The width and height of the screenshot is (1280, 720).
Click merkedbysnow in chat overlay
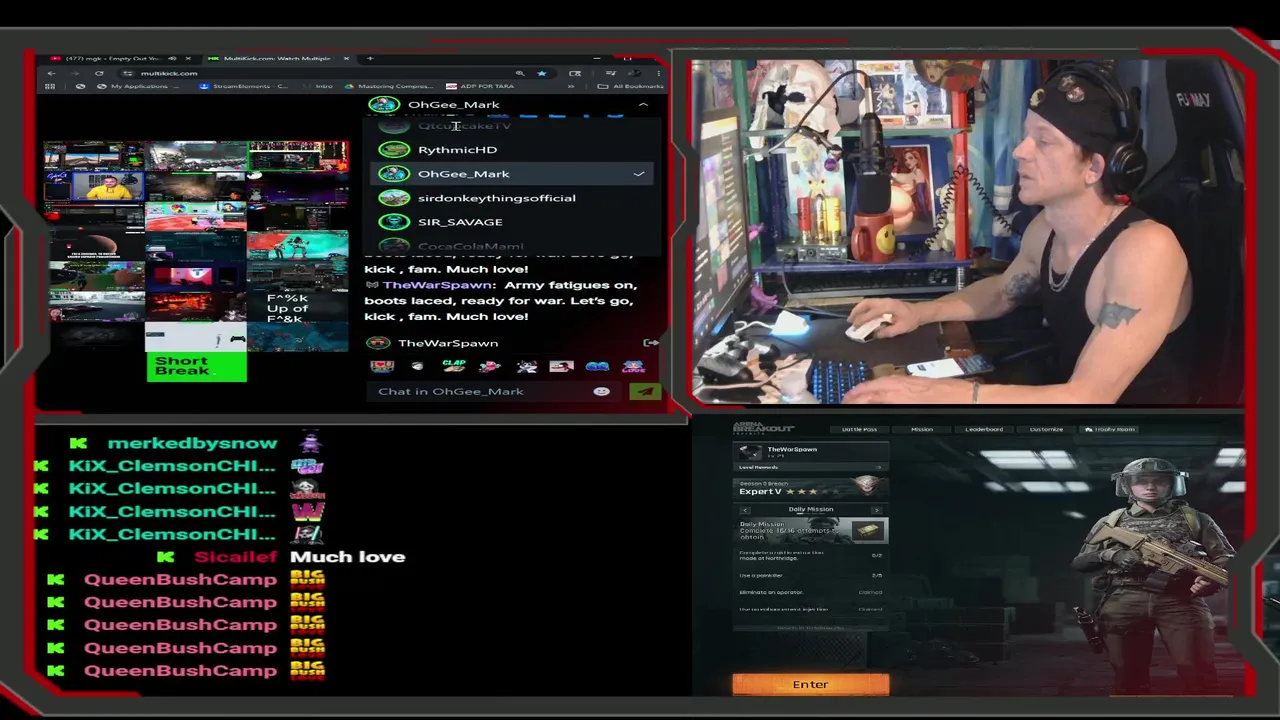coord(192,443)
